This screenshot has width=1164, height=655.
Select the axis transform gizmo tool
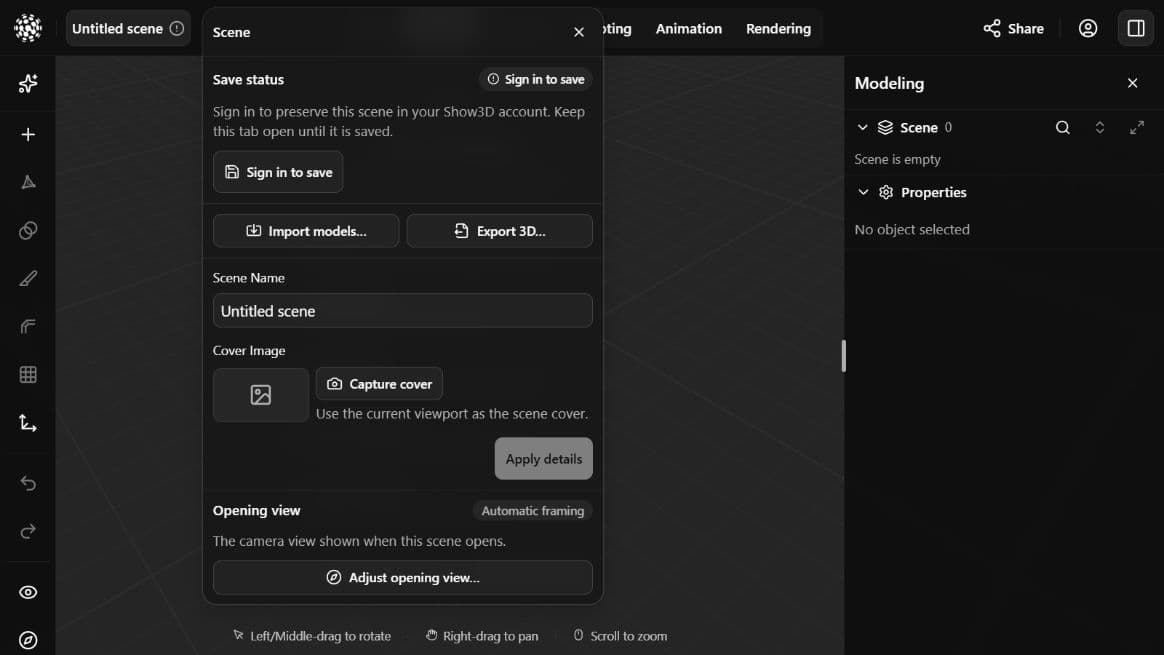tap(28, 423)
